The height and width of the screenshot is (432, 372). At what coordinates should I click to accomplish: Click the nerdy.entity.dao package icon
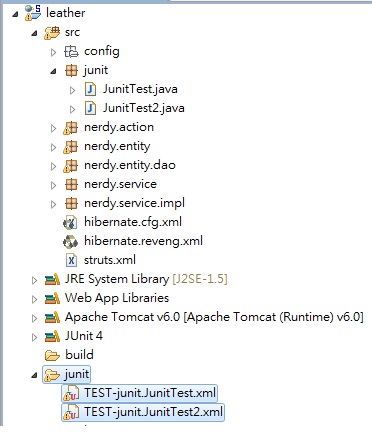pos(70,166)
